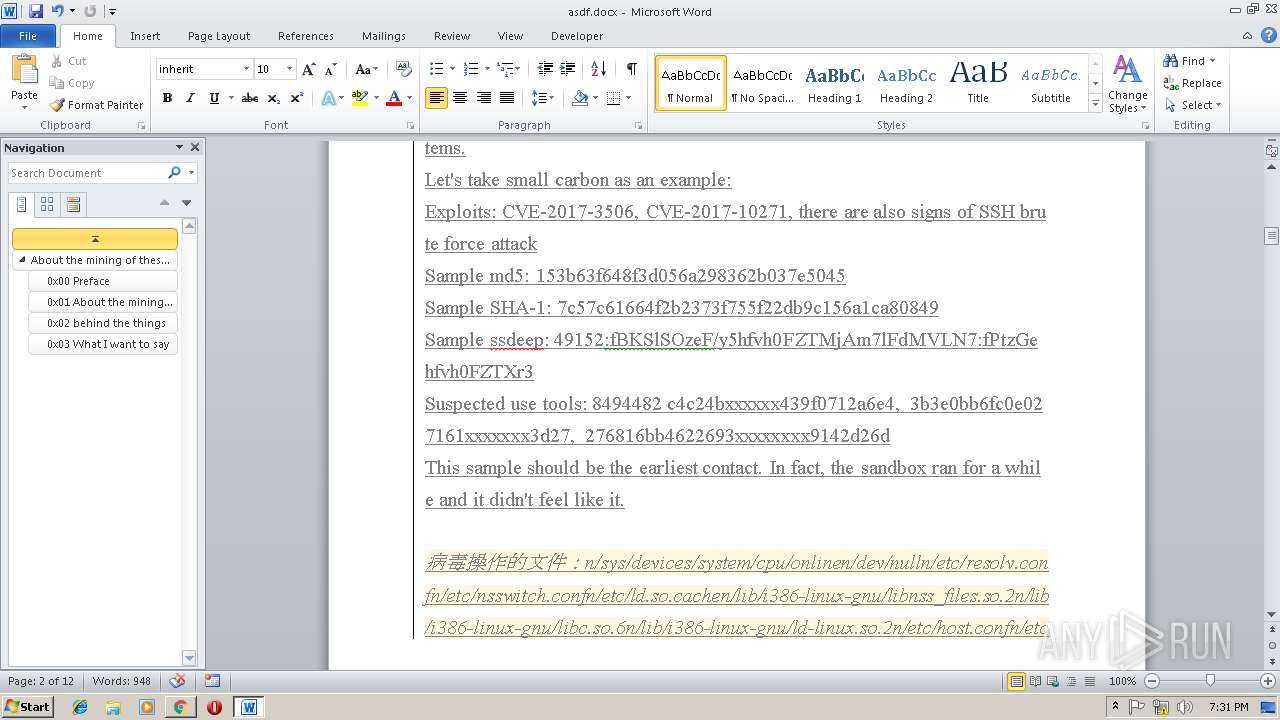Toggle Italic formatting
This screenshot has height=720, width=1280.
[190, 98]
